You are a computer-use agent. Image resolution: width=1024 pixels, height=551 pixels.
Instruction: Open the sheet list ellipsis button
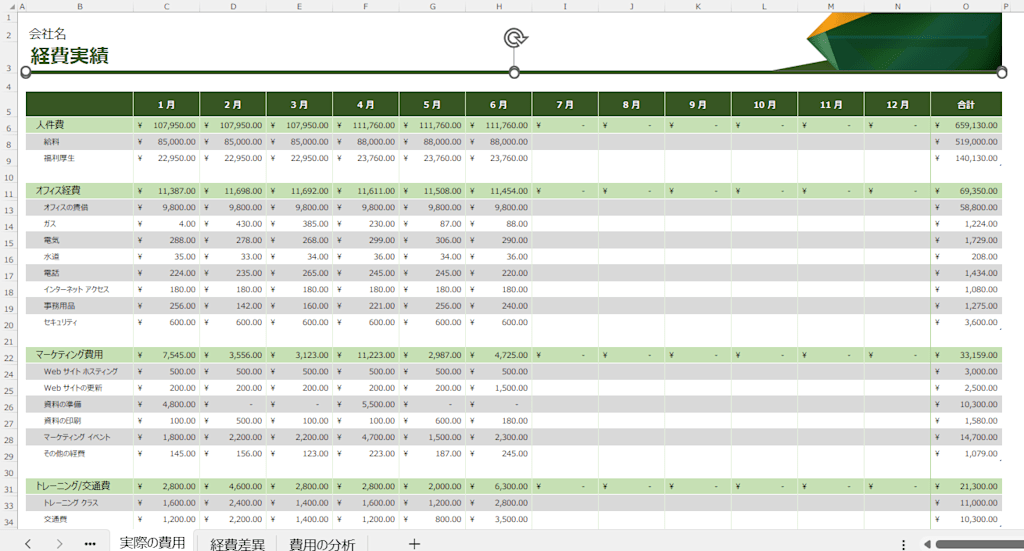click(x=90, y=543)
